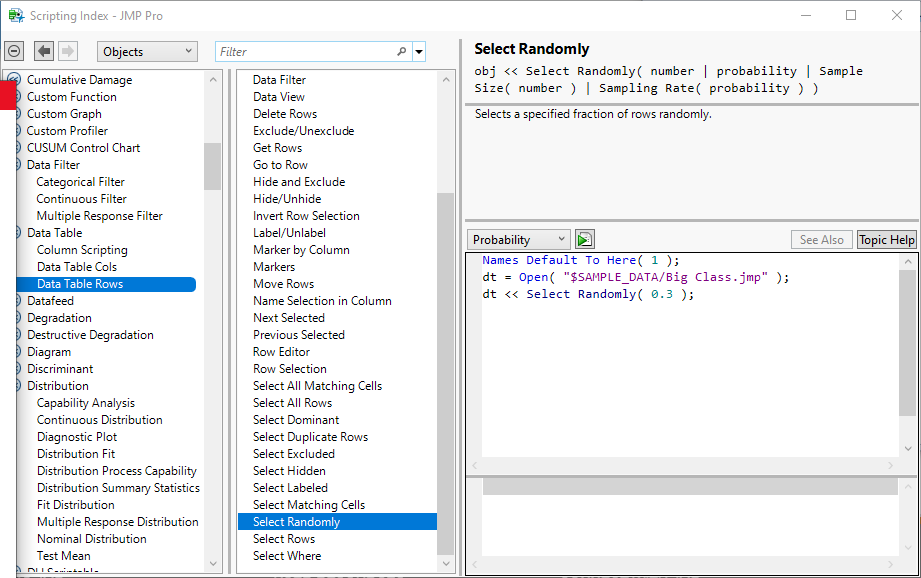Open the filter options dropdown arrow
Image resolution: width=921 pixels, height=578 pixels.
pos(419,52)
